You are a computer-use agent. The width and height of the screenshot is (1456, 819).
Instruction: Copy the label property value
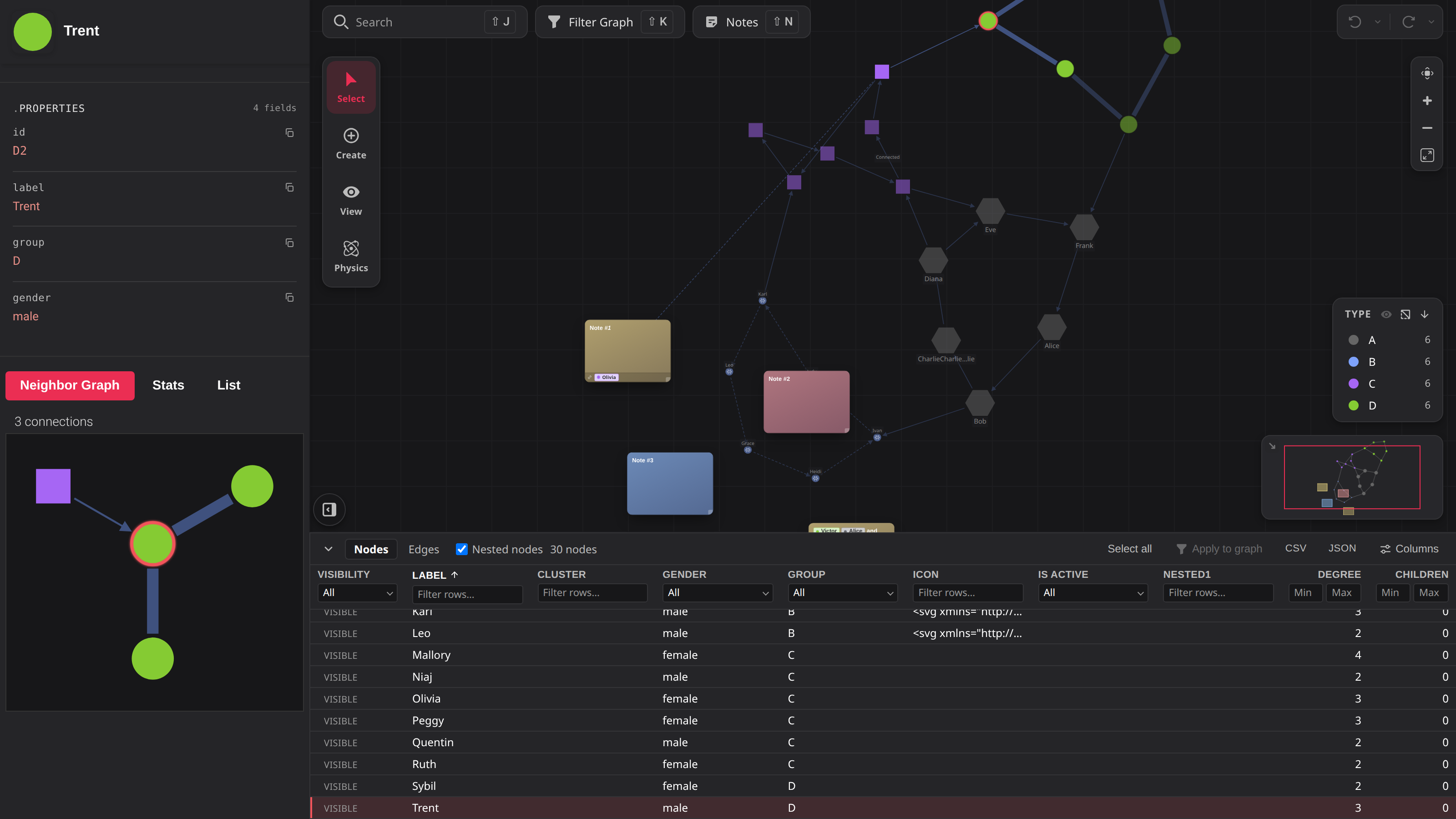point(289,187)
